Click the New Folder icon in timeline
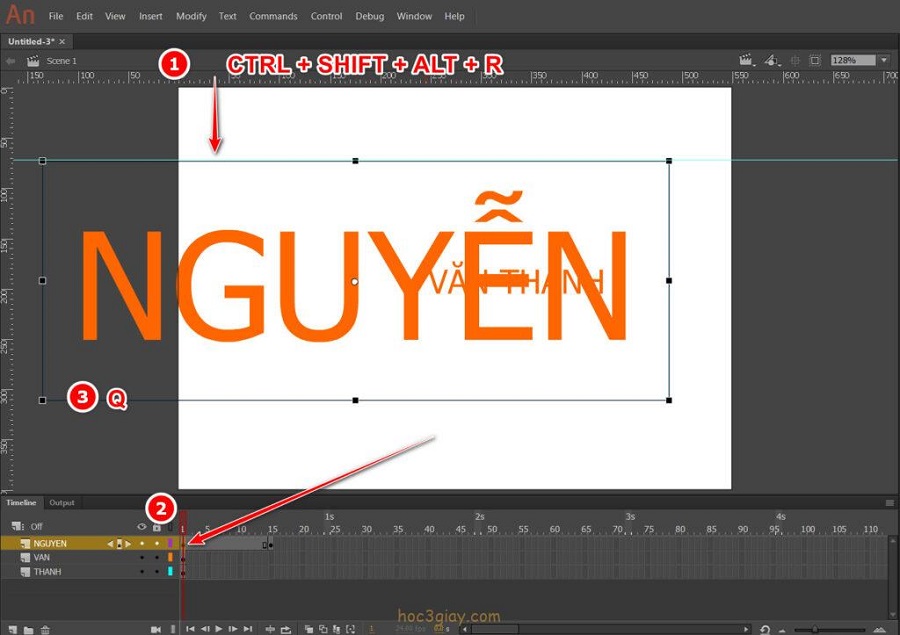Image resolution: width=900 pixels, height=635 pixels. pos(29,629)
